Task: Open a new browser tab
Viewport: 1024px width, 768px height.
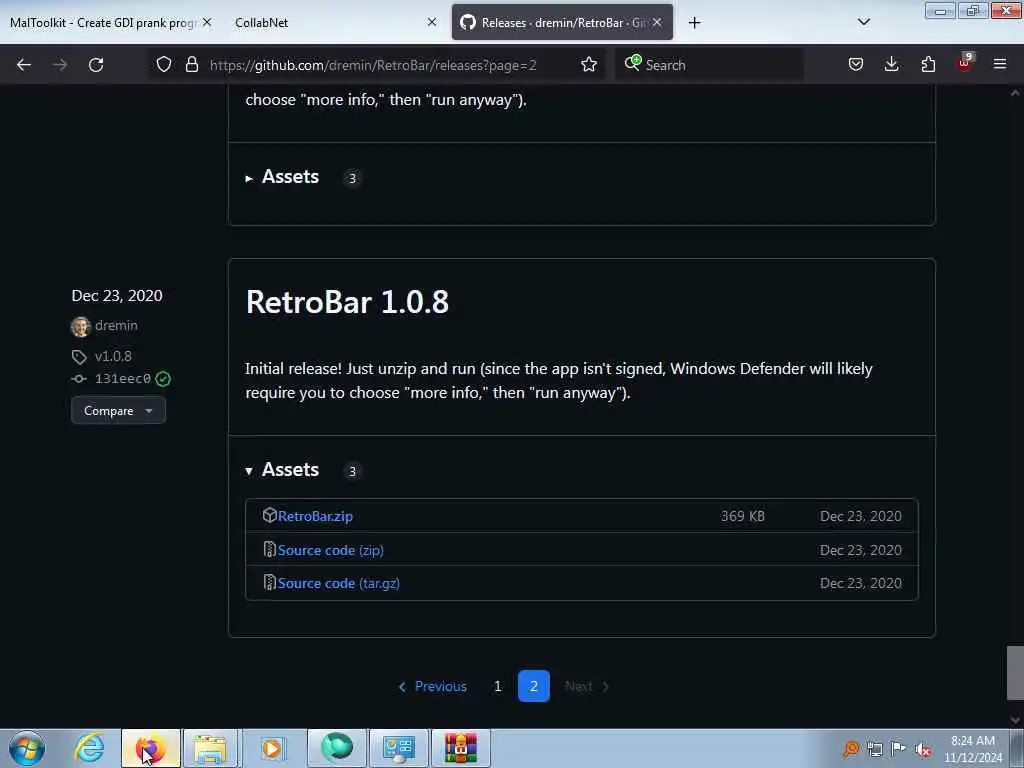Action: point(694,23)
